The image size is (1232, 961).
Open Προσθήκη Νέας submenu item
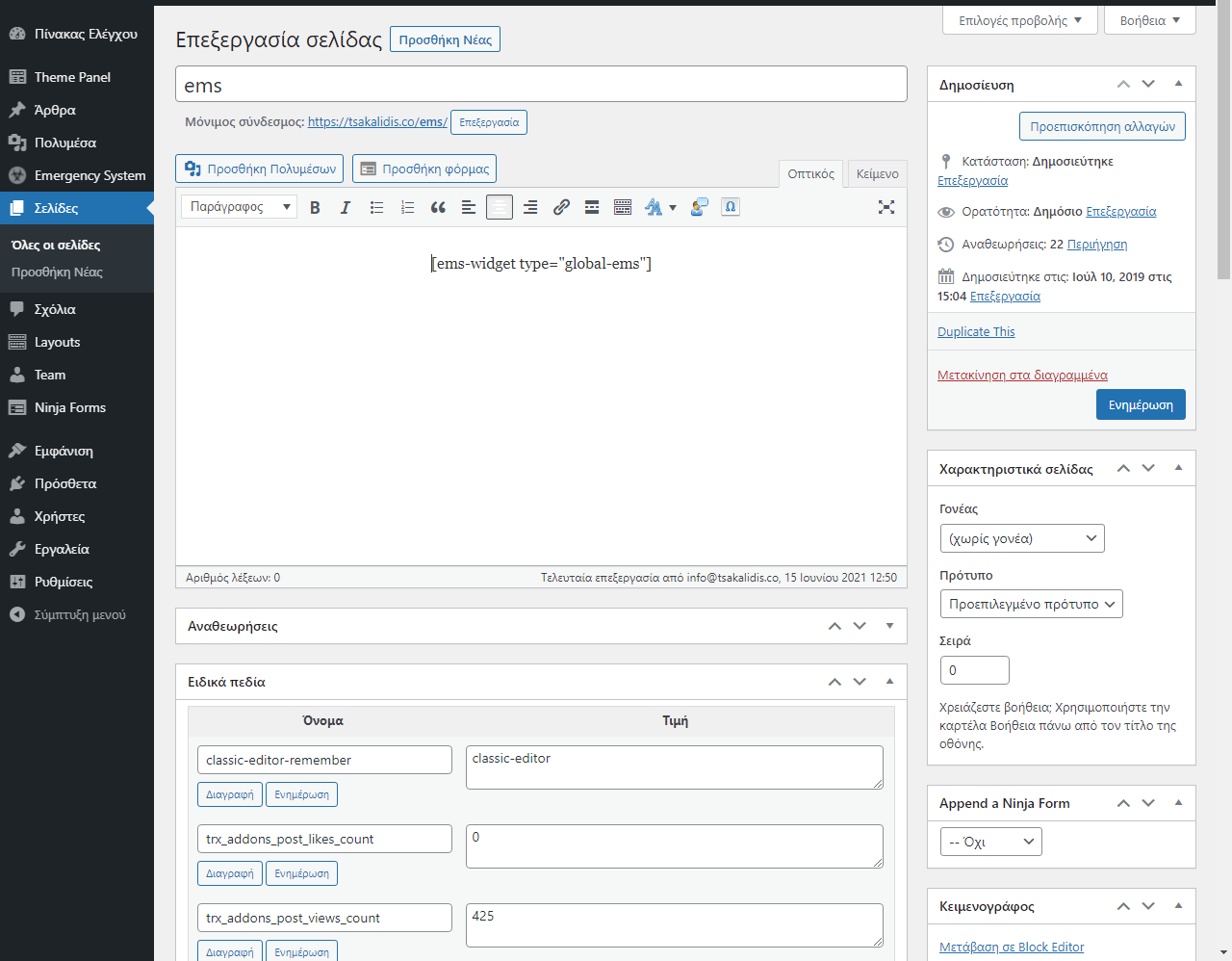[x=57, y=272]
